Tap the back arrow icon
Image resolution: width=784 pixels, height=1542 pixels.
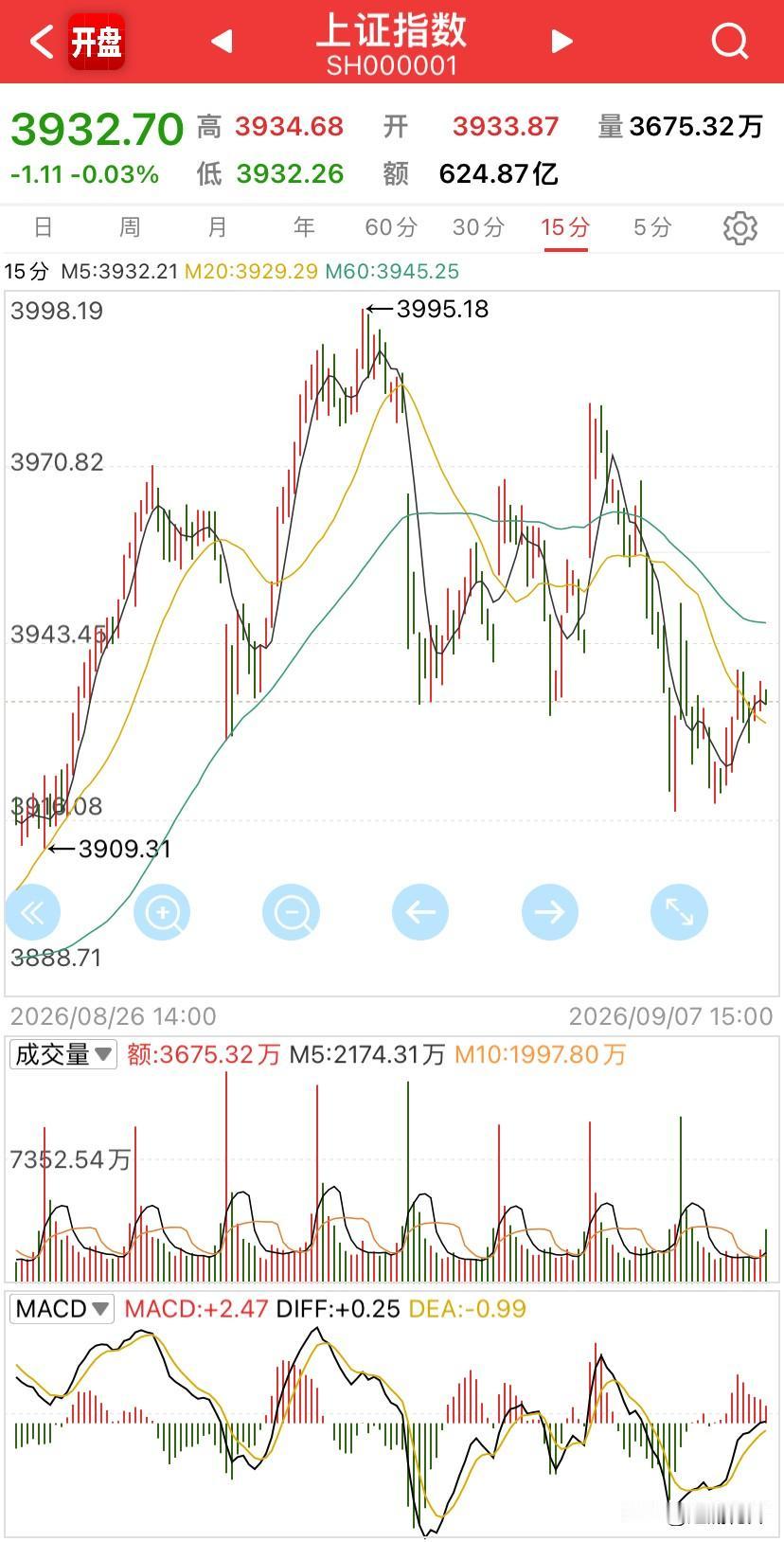[41, 42]
